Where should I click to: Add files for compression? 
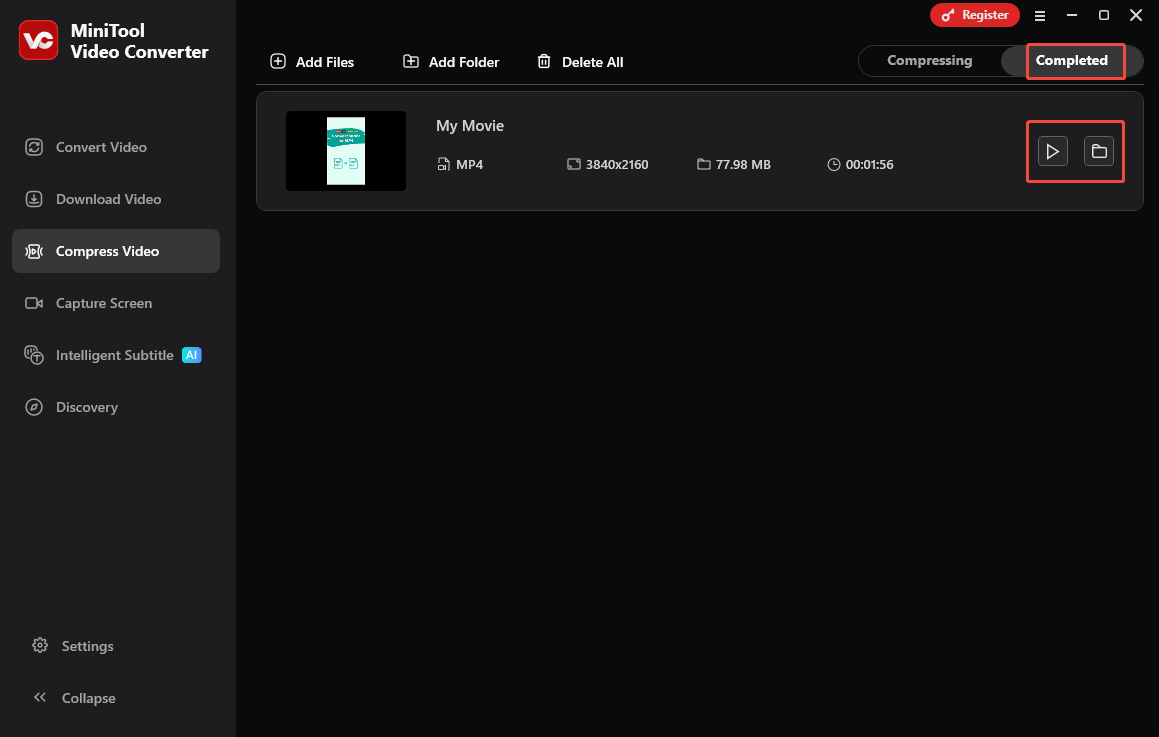[312, 61]
